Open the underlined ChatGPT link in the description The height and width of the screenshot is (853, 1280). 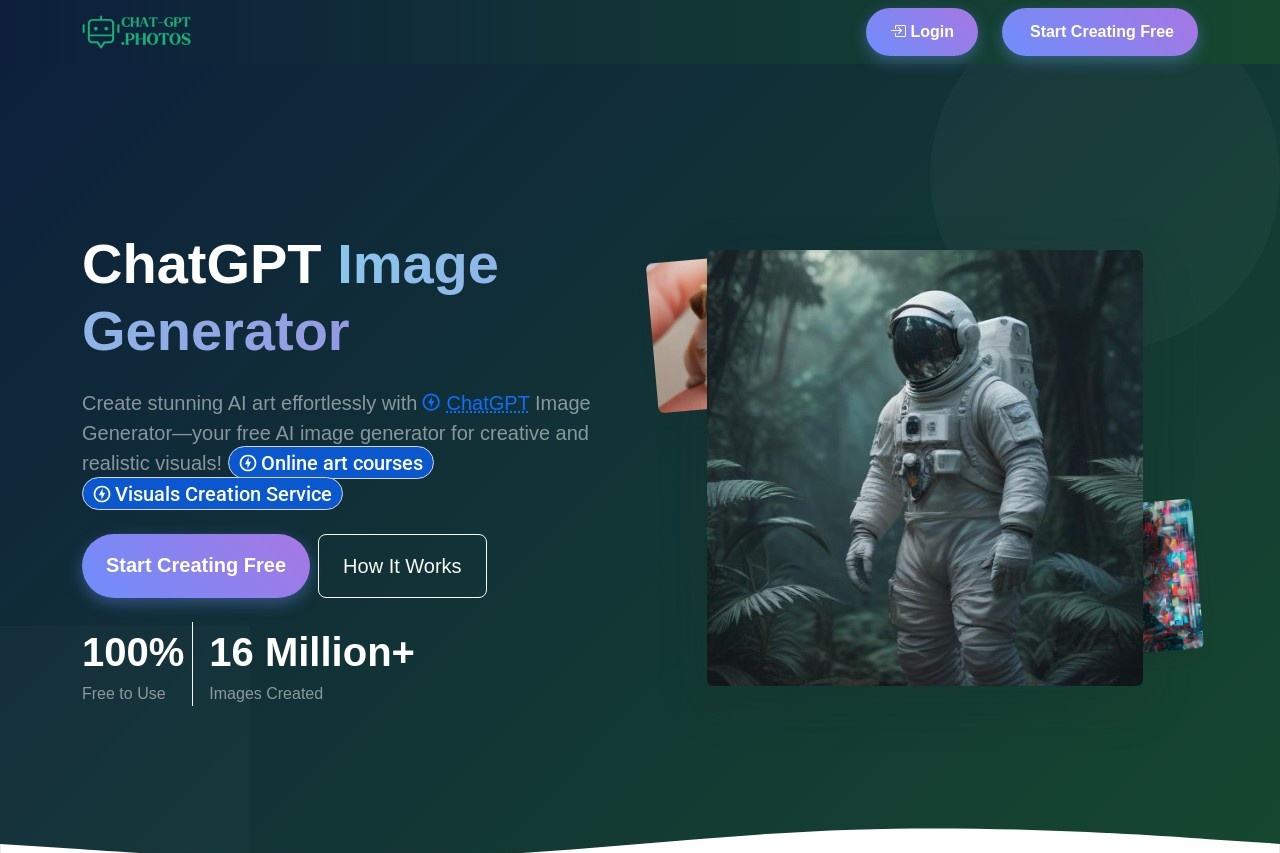point(487,403)
